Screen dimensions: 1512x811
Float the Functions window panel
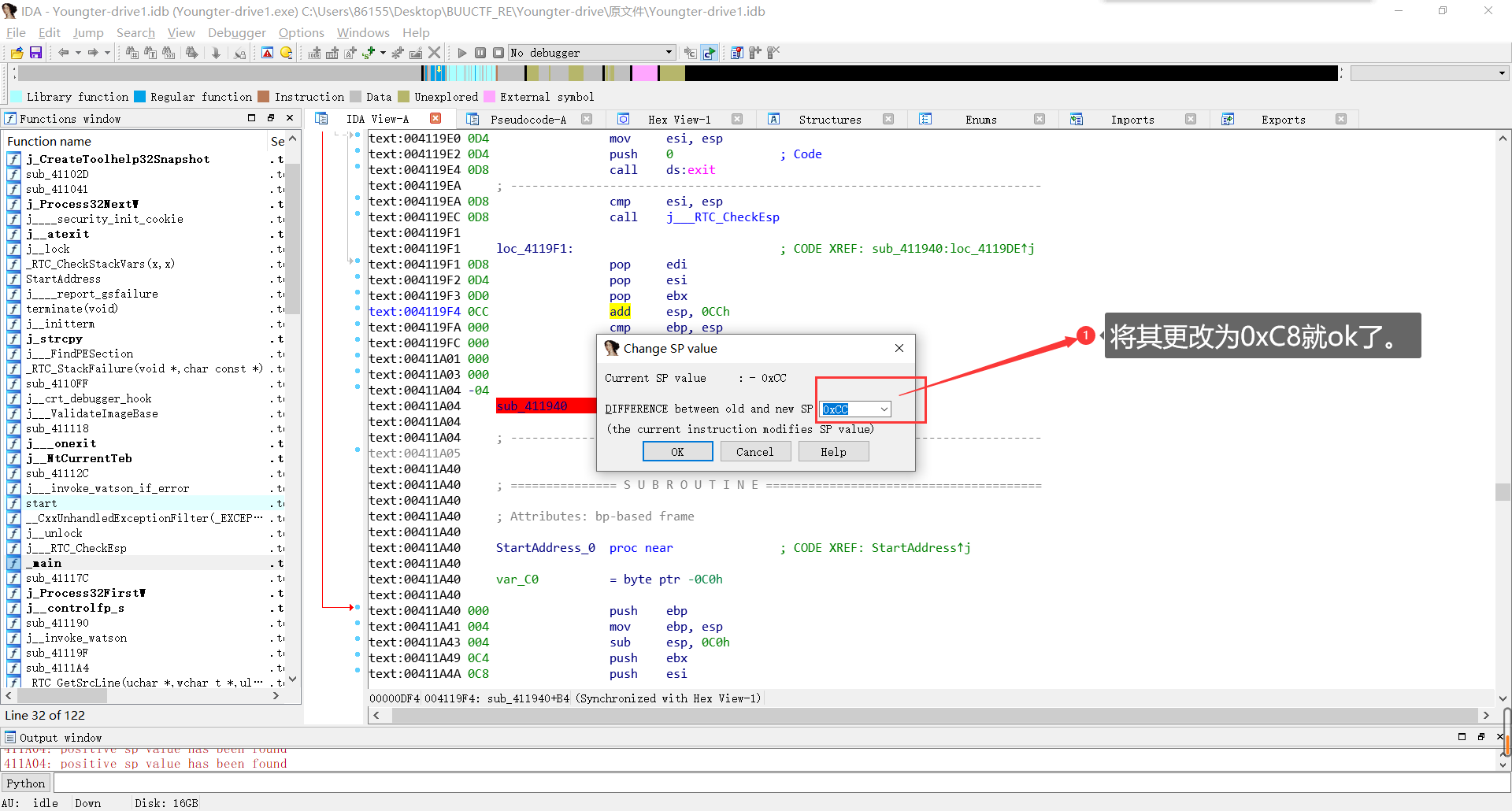click(271, 118)
